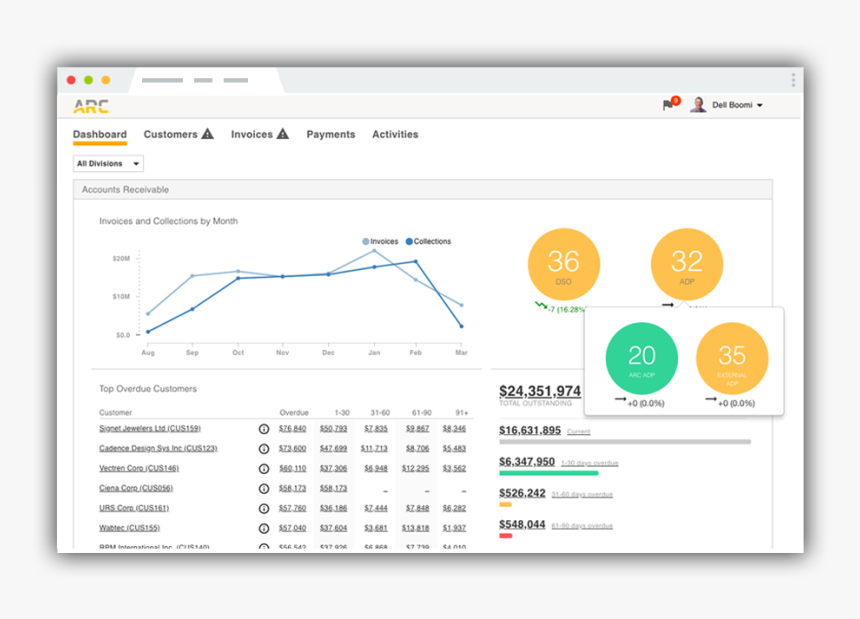
Task: Click the green 1-30 days bar
Action: coord(548,473)
